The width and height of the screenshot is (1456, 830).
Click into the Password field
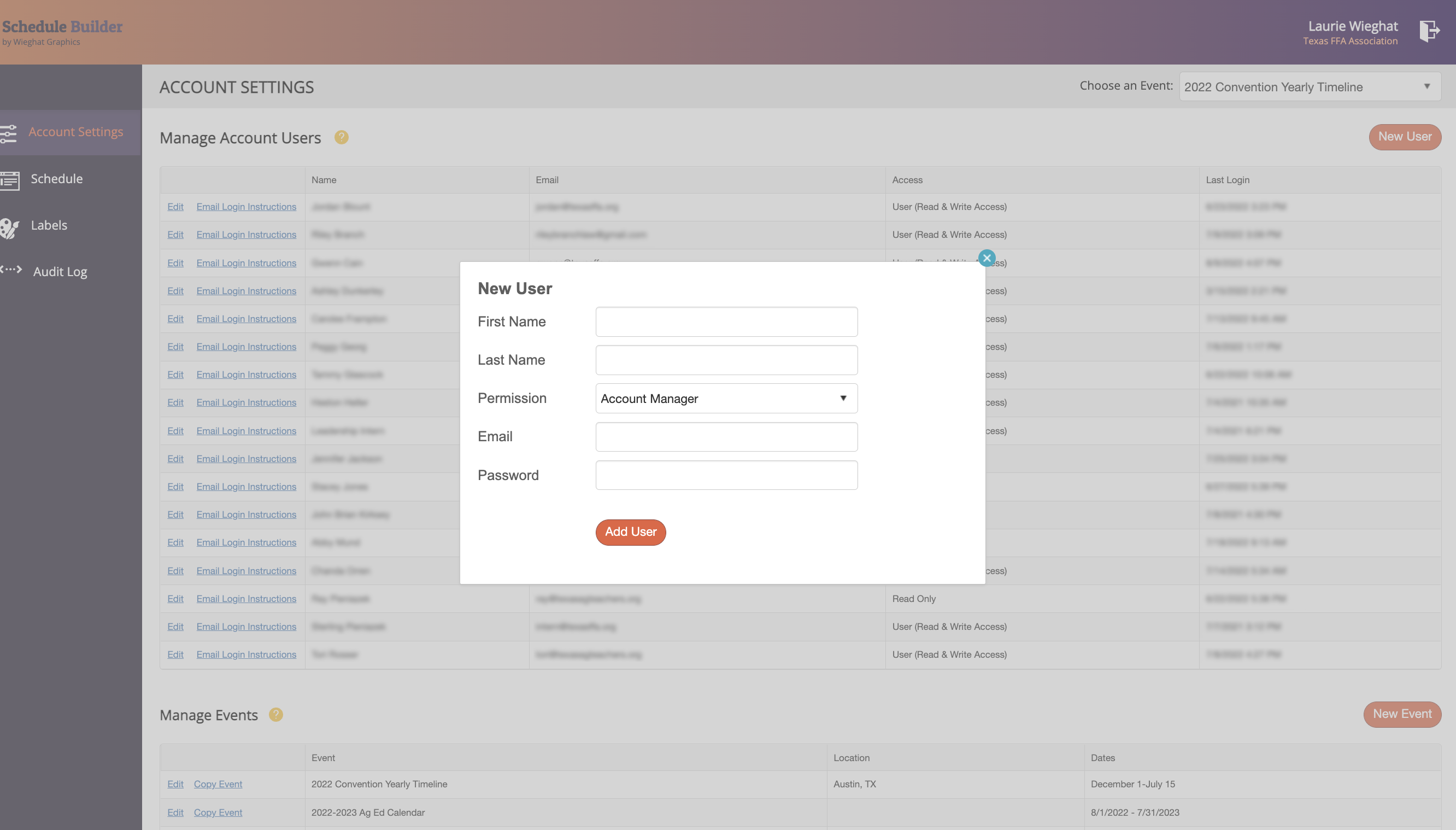tap(726, 476)
